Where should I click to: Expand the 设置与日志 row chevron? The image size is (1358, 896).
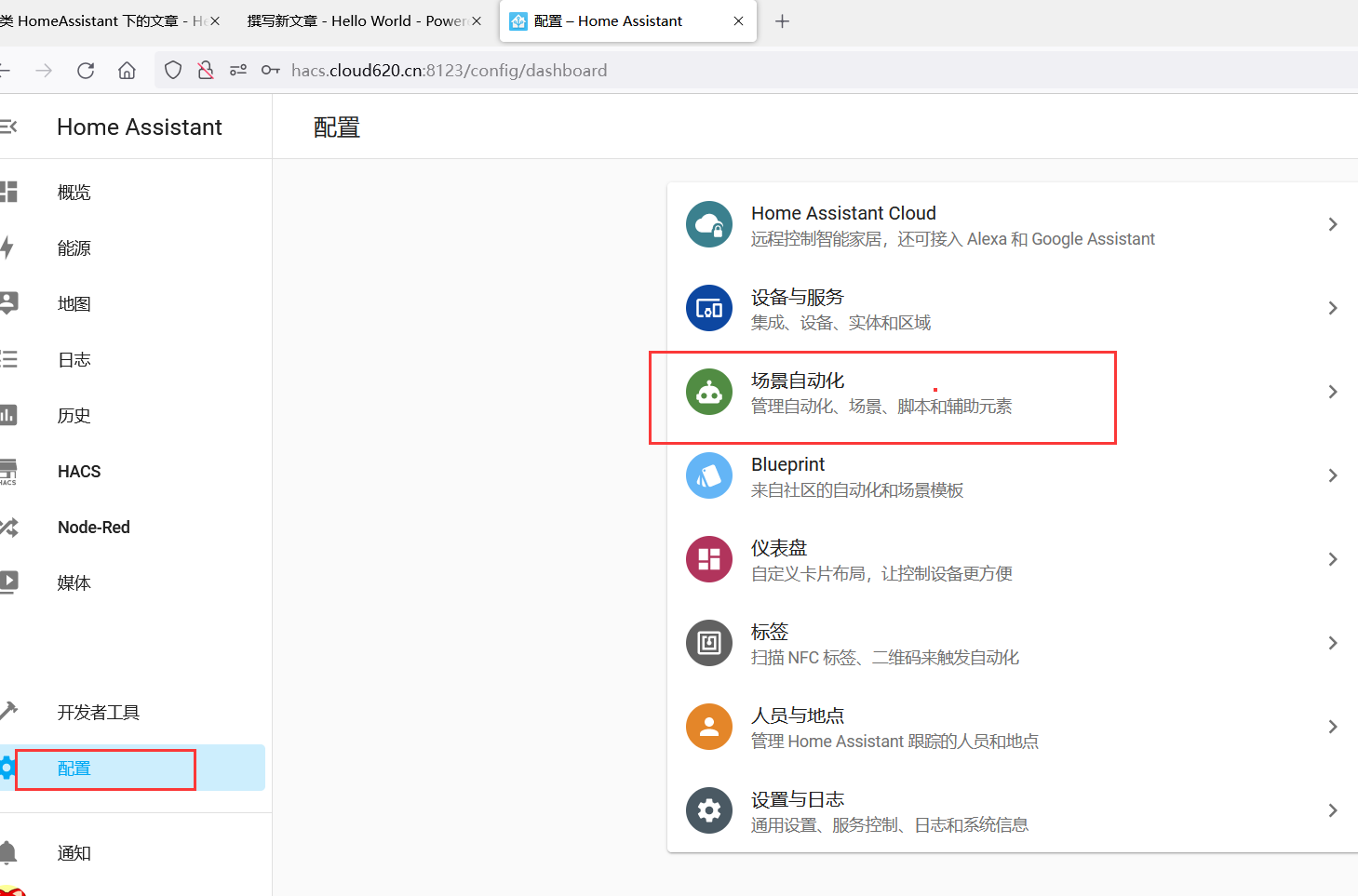pyautogui.click(x=1332, y=810)
